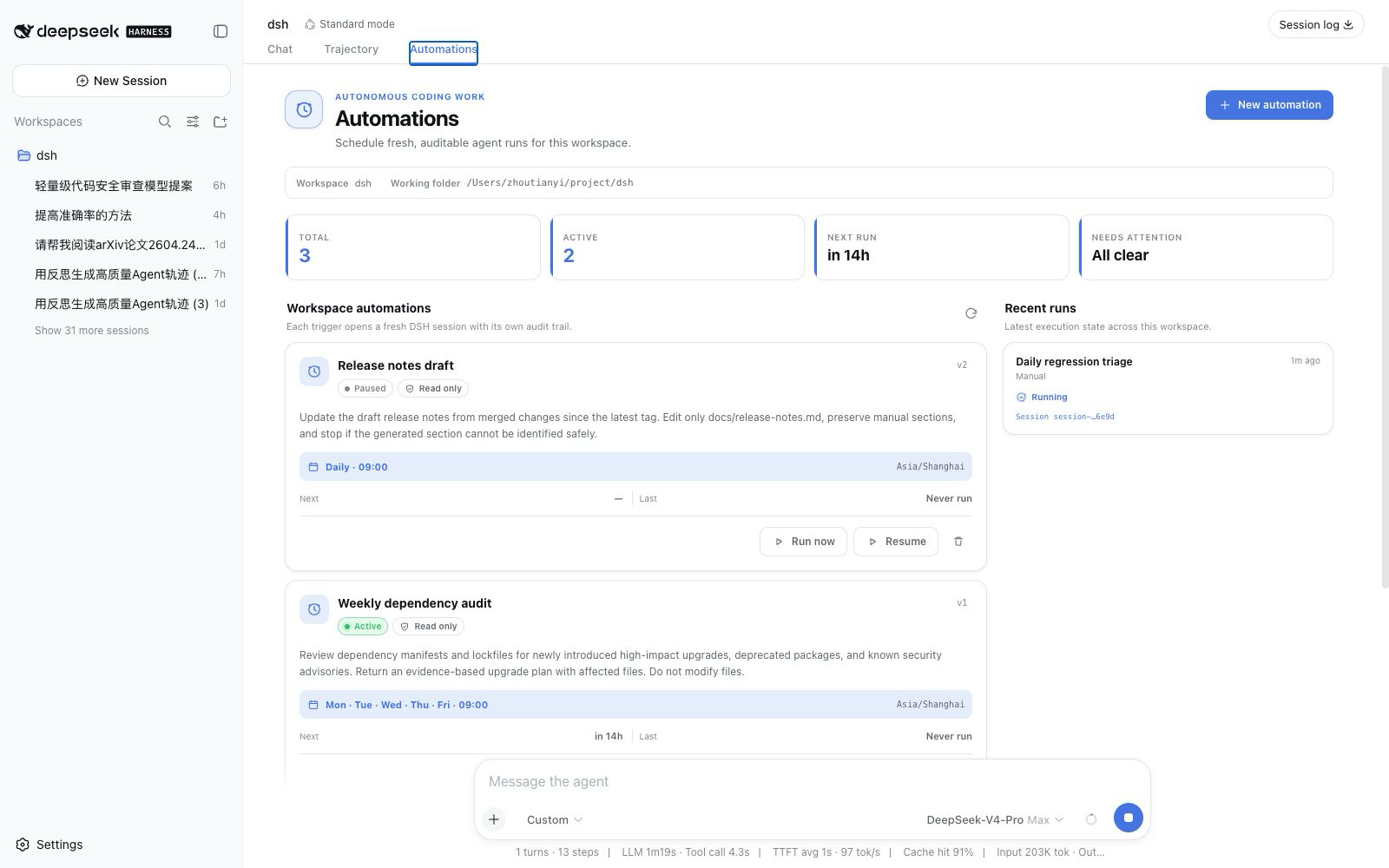This screenshot has height=868, width=1389.
Task: Click the Mon · Tue · Wed · Thu · Fri · 09:00 schedule
Action: (x=406, y=705)
